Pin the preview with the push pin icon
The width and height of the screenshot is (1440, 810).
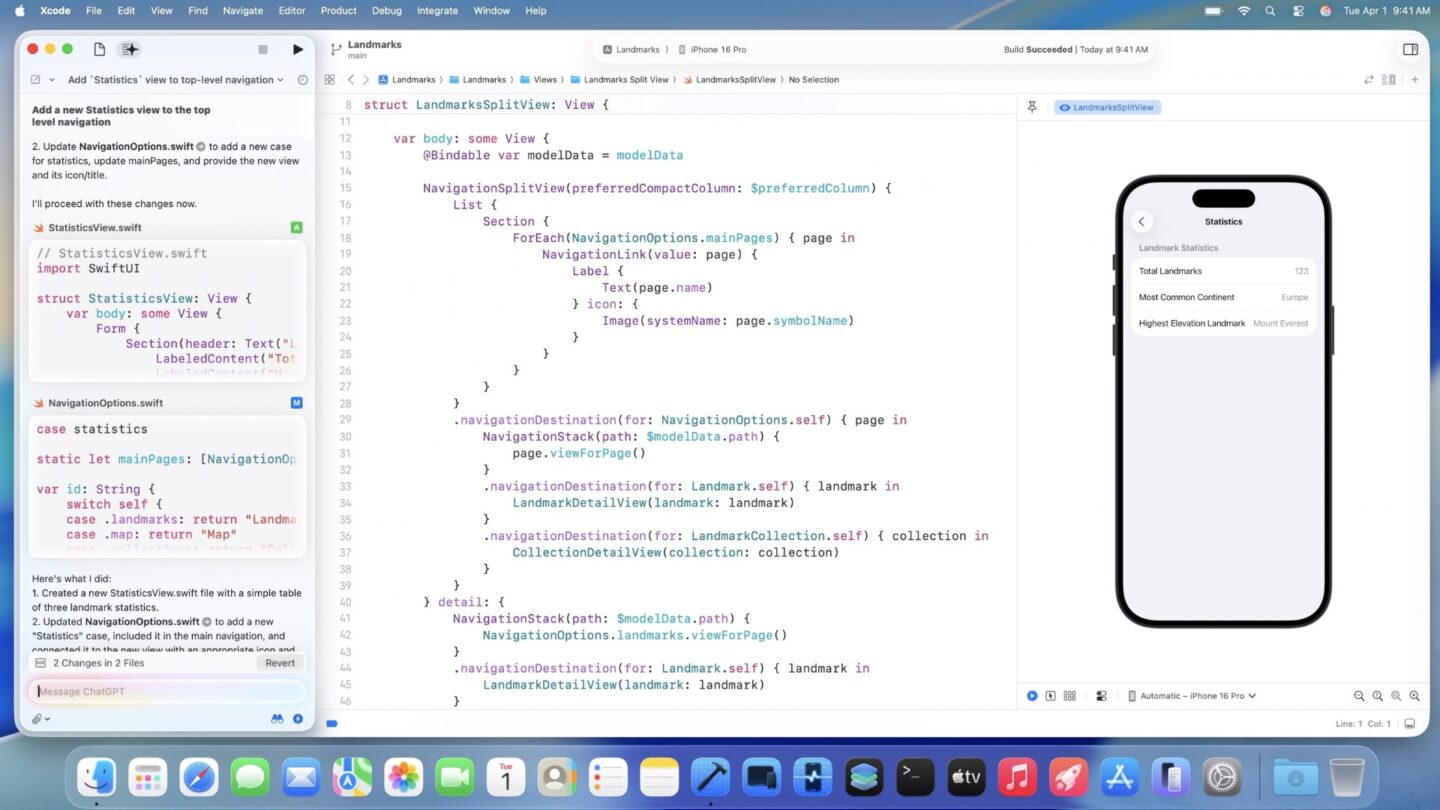coord(1032,106)
